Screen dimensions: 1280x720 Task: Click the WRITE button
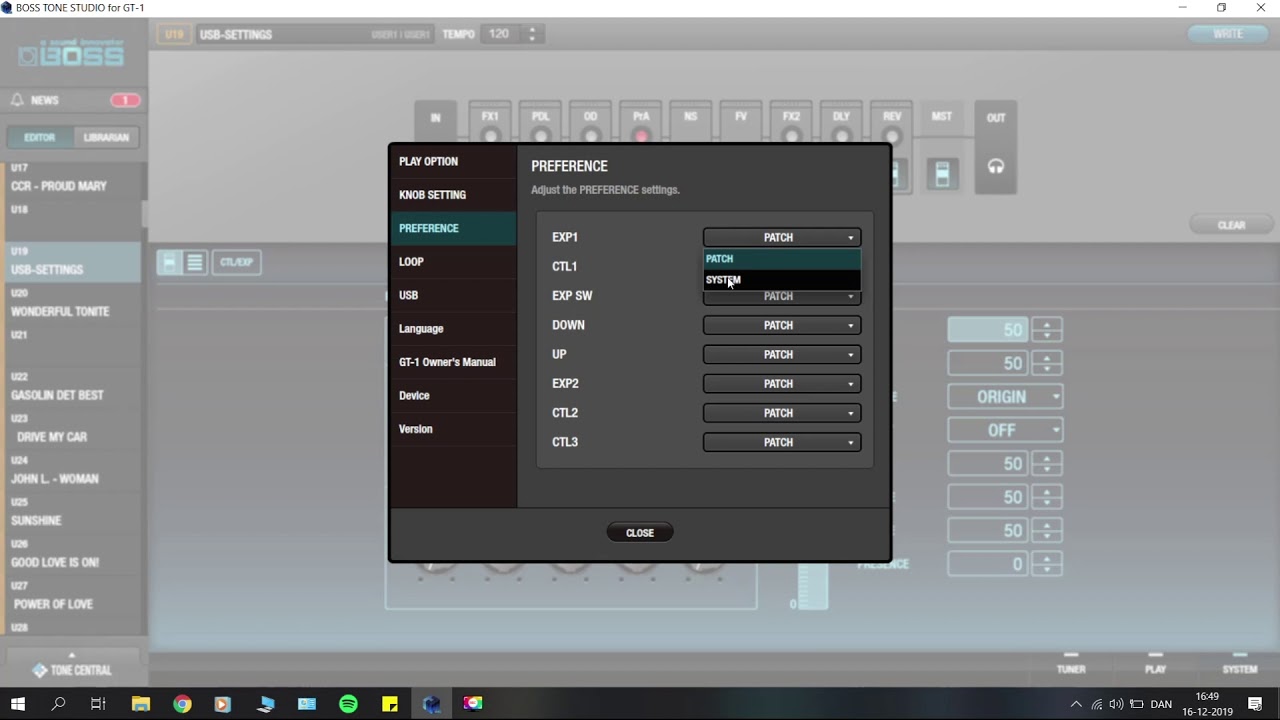tap(1227, 34)
